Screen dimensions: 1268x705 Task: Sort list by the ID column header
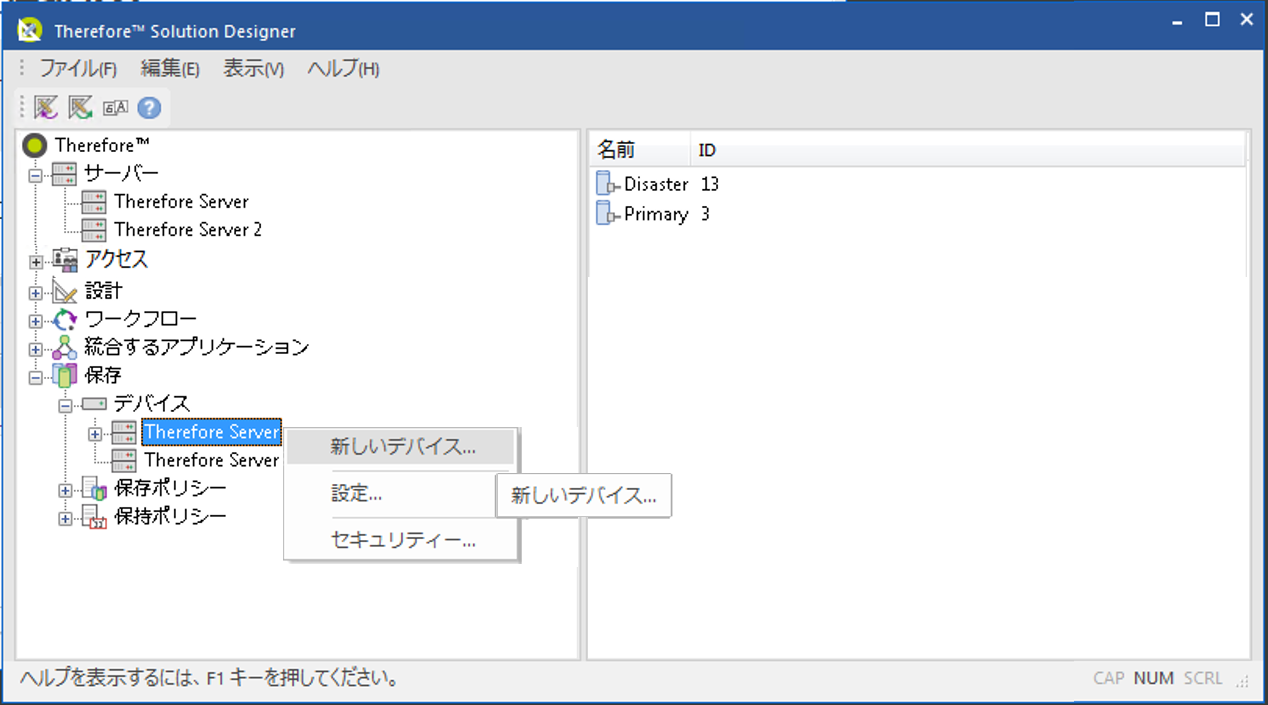(968, 150)
